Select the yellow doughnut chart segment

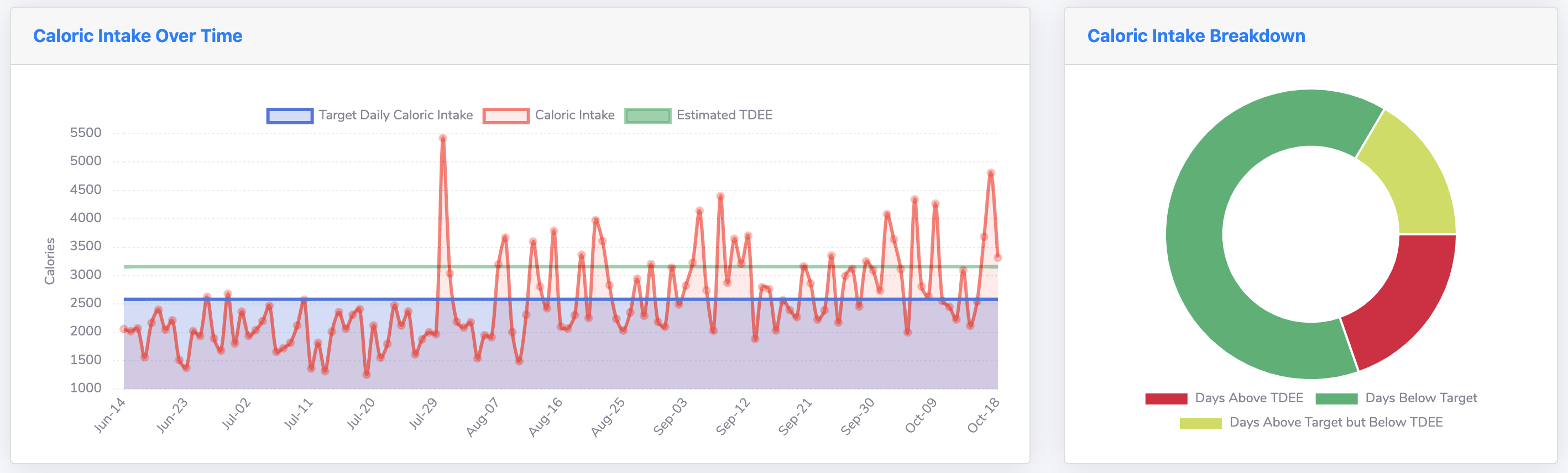coord(1412,176)
